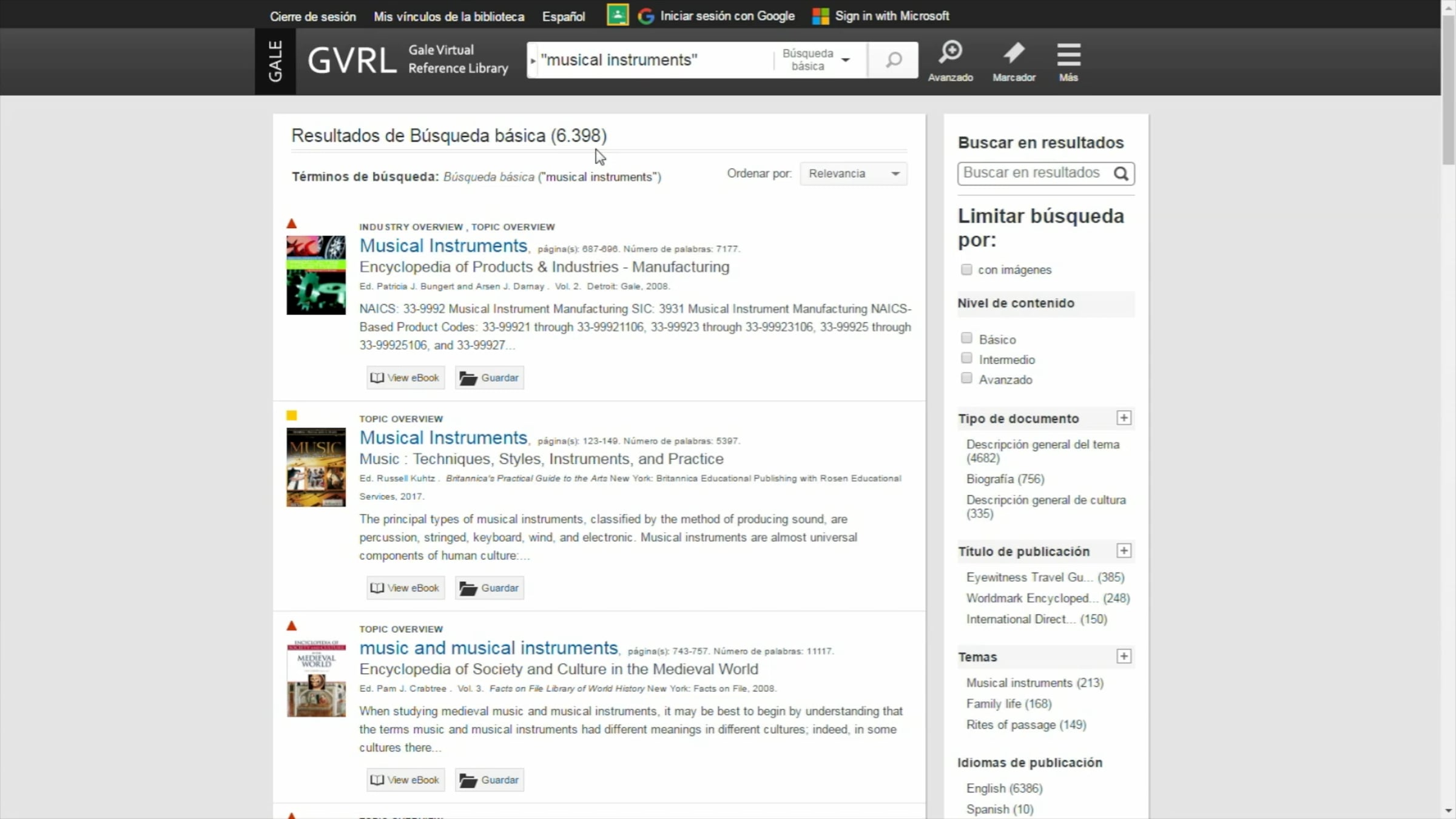Viewport: 1456px width, 819px height.
Task: Click the yellow square level icon of second result
Action: (292, 416)
